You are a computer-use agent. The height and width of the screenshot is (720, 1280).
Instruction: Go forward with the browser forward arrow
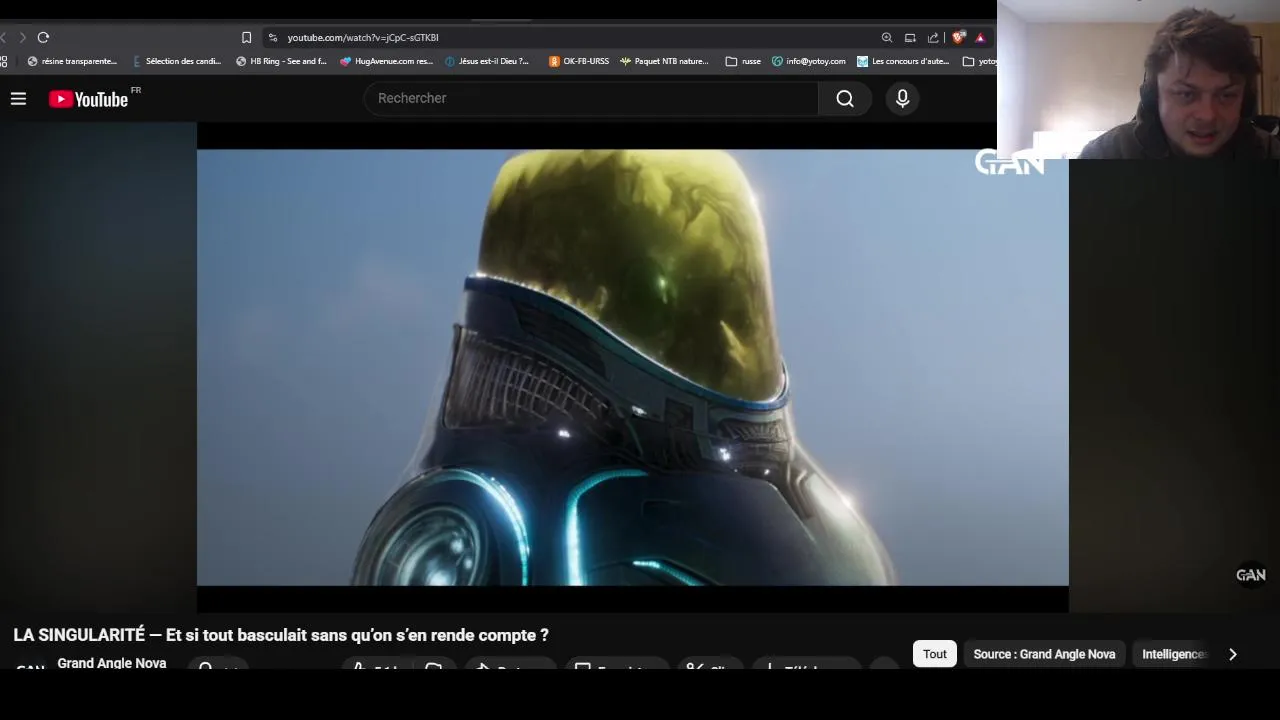pyautogui.click(x=22, y=37)
